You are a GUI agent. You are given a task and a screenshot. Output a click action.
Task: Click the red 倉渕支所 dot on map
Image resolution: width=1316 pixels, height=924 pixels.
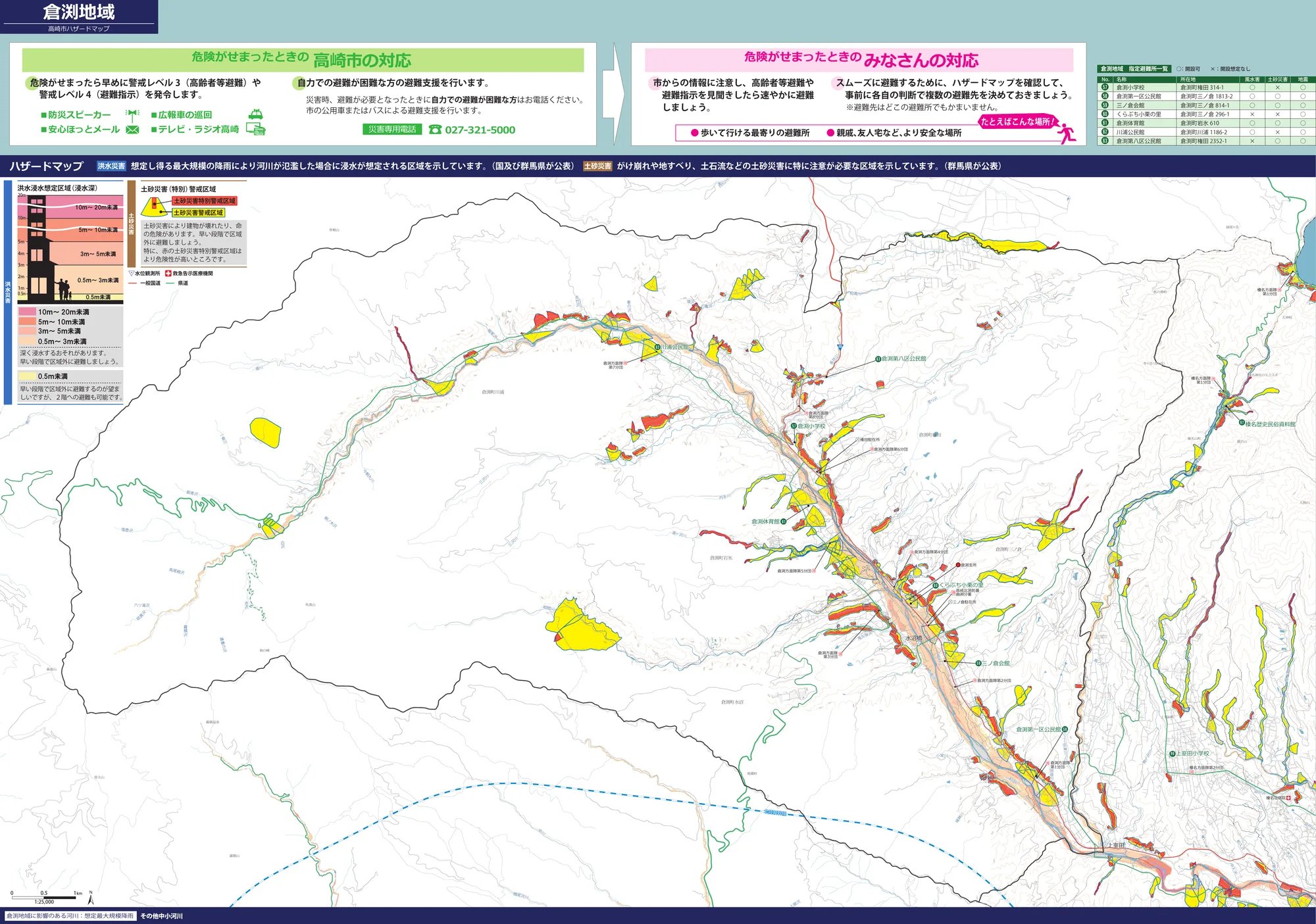pos(958,565)
